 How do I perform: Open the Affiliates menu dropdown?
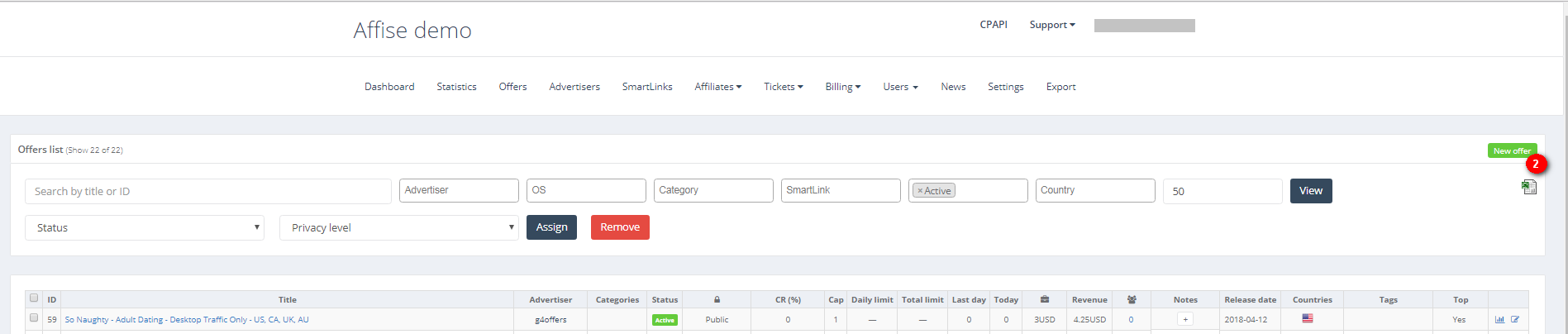(717, 87)
